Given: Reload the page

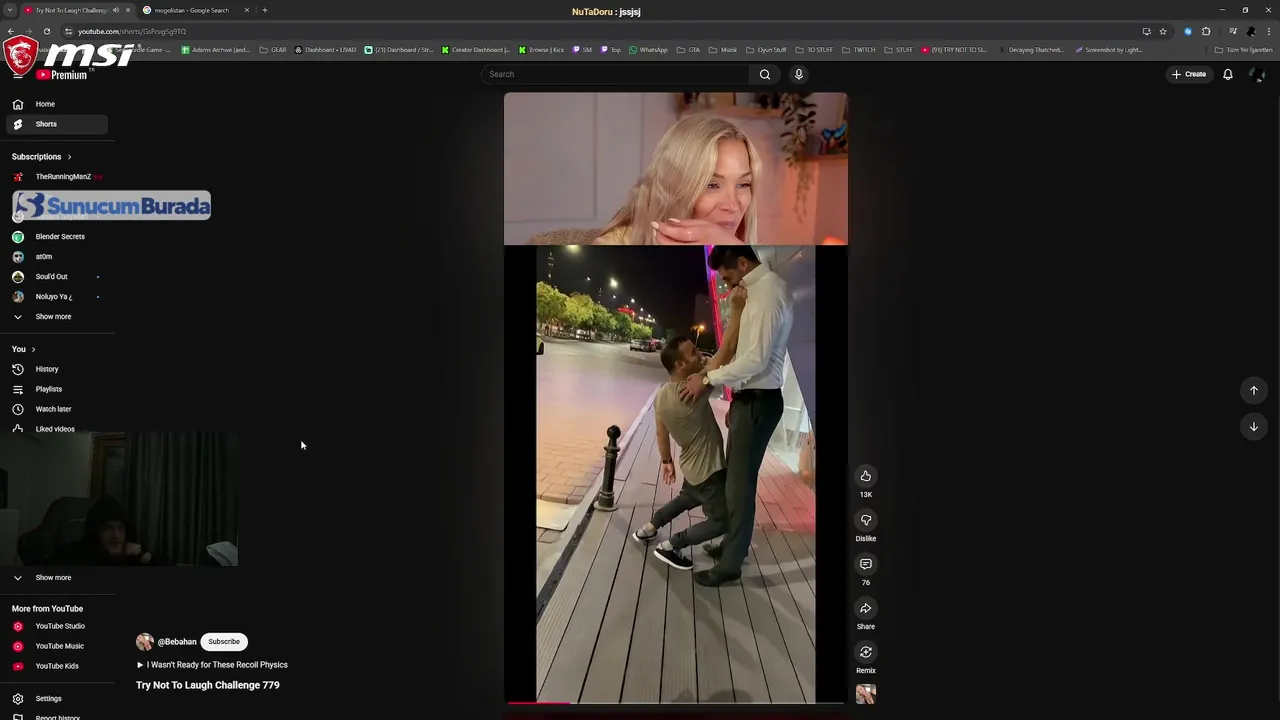Looking at the screenshot, I should 47,31.
